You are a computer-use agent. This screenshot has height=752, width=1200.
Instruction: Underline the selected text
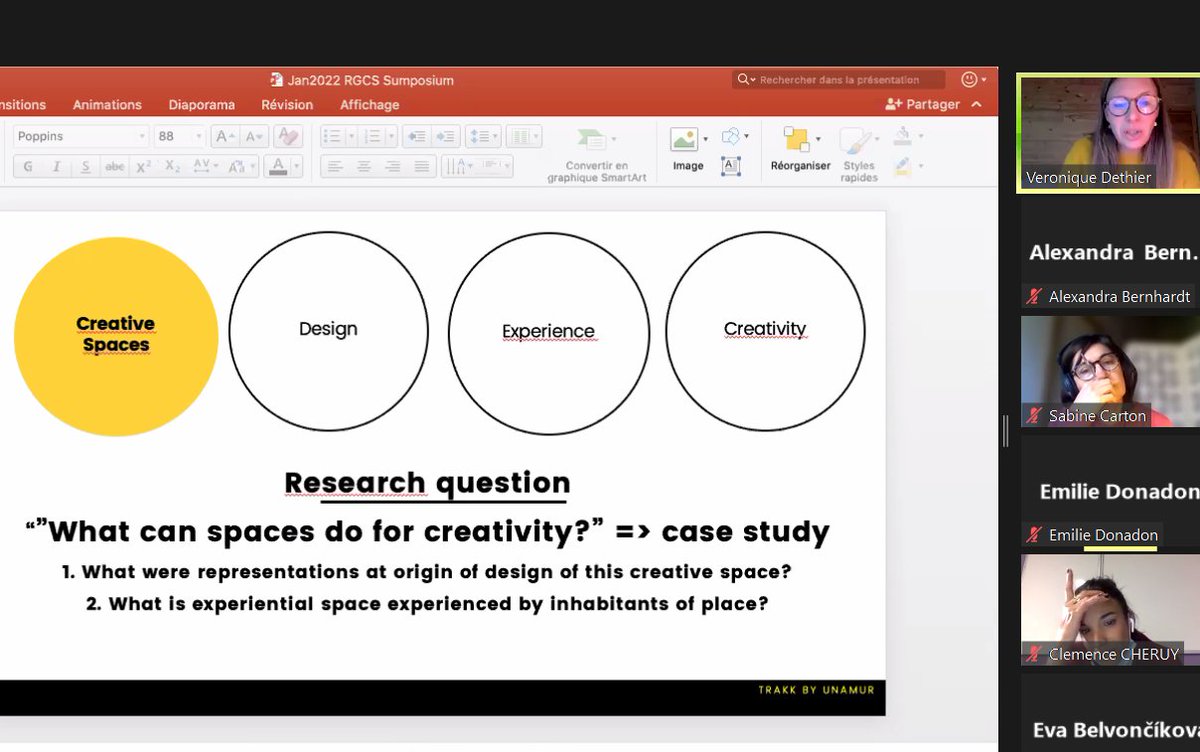pos(86,167)
